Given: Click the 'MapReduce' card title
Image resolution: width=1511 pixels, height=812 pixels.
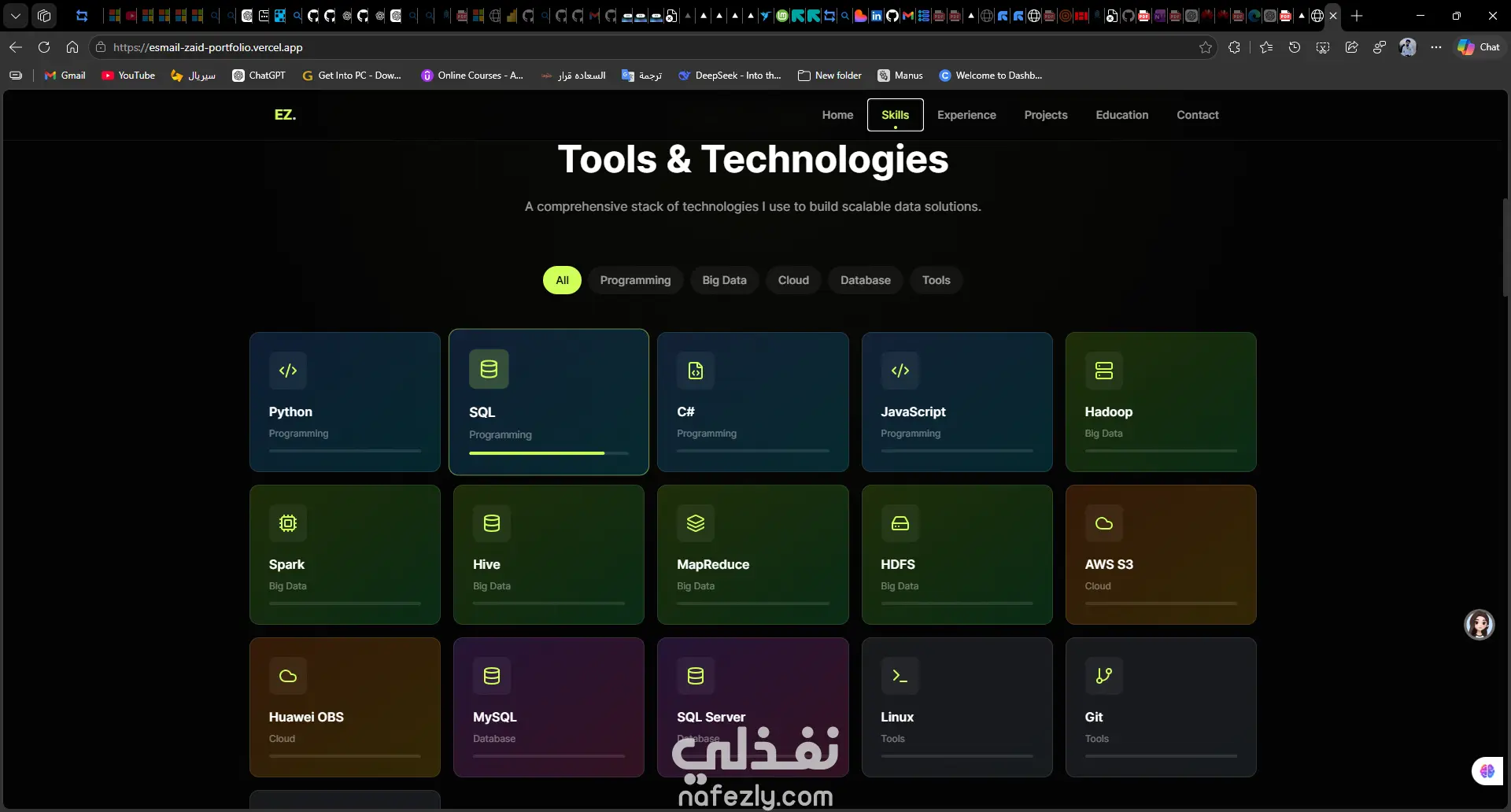Looking at the screenshot, I should click(713, 564).
